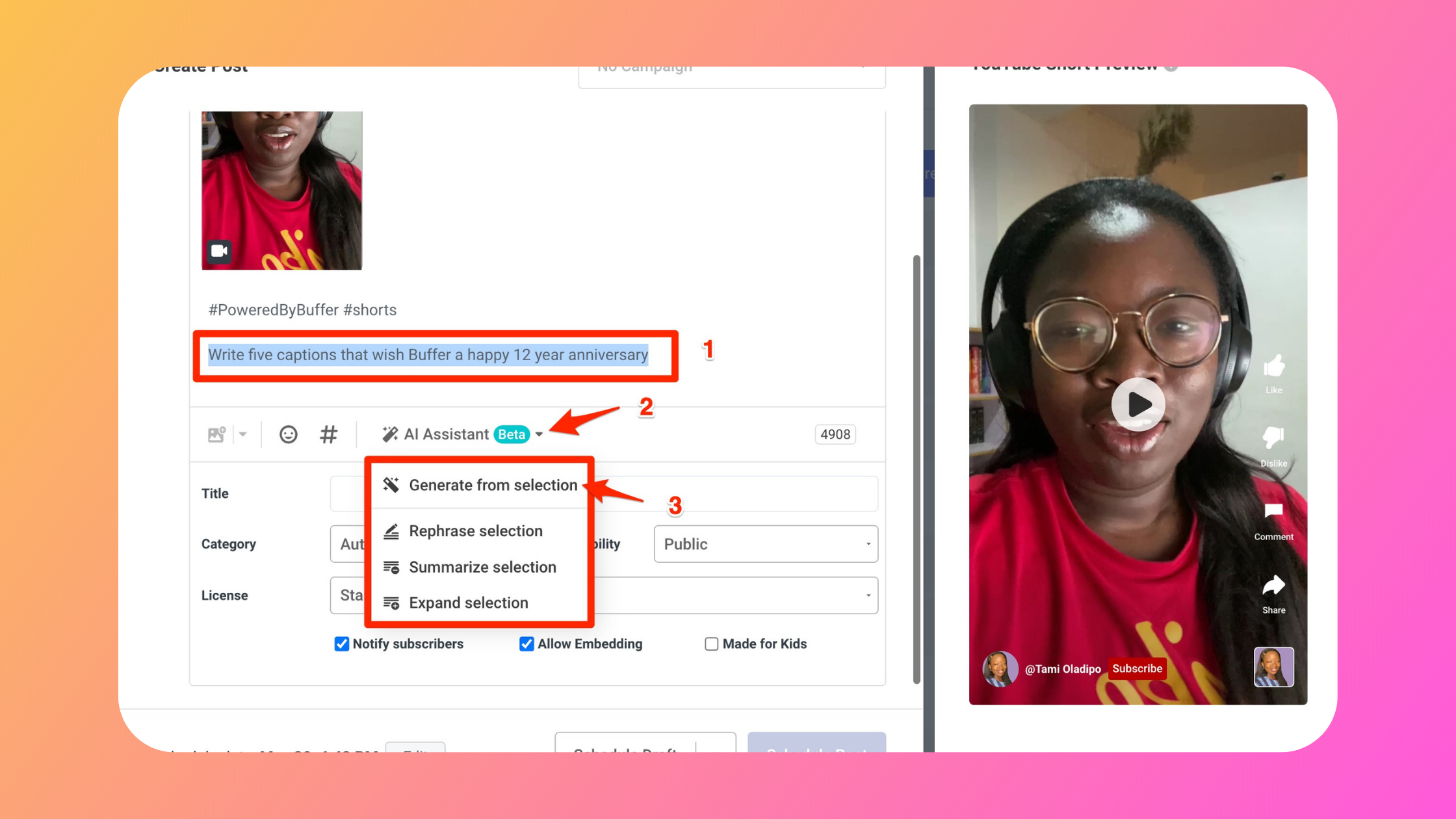Enable the Made for Kids checkbox
This screenshot has height=819, width=1456.
[x=711, y=643]
